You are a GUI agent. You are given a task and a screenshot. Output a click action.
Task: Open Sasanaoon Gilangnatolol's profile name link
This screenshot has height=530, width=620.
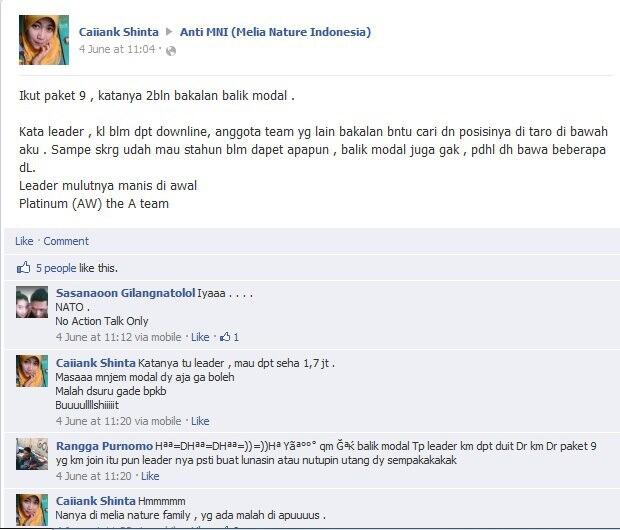click(126, 293)
